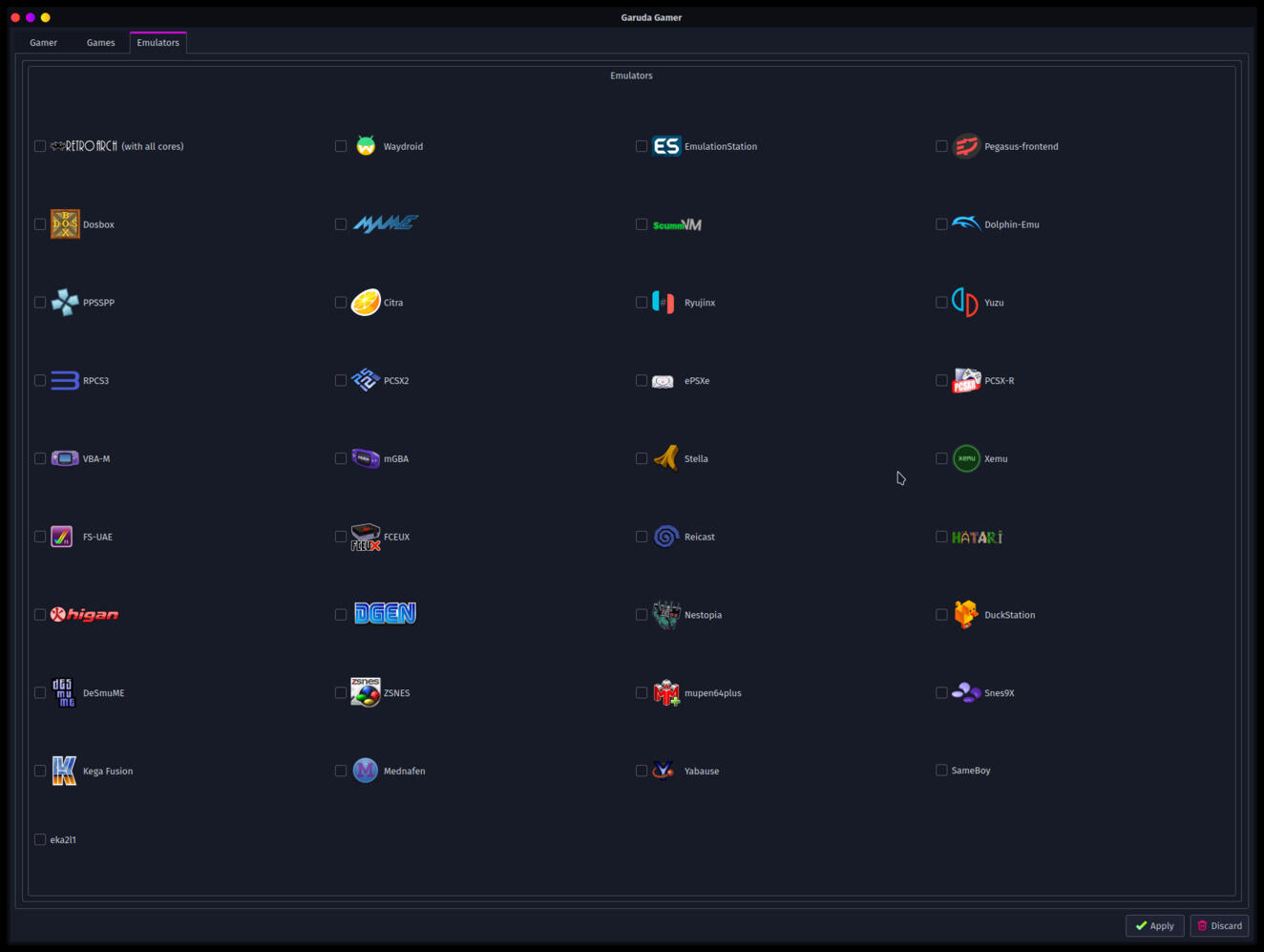This screenshot has width=1264, height=952.
Task: Click the Yuzu icon
Action: 965,303
